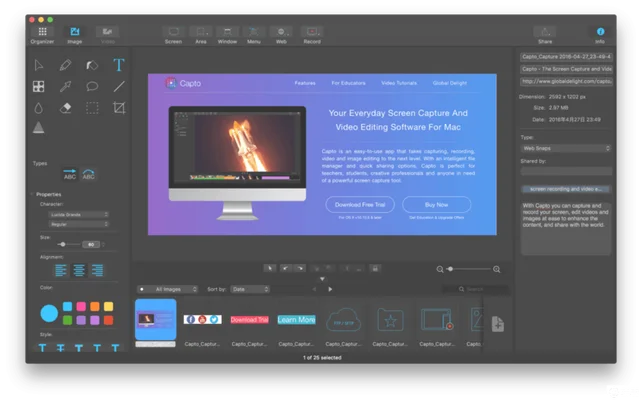Click the Menu capture icon

point(254,32)
